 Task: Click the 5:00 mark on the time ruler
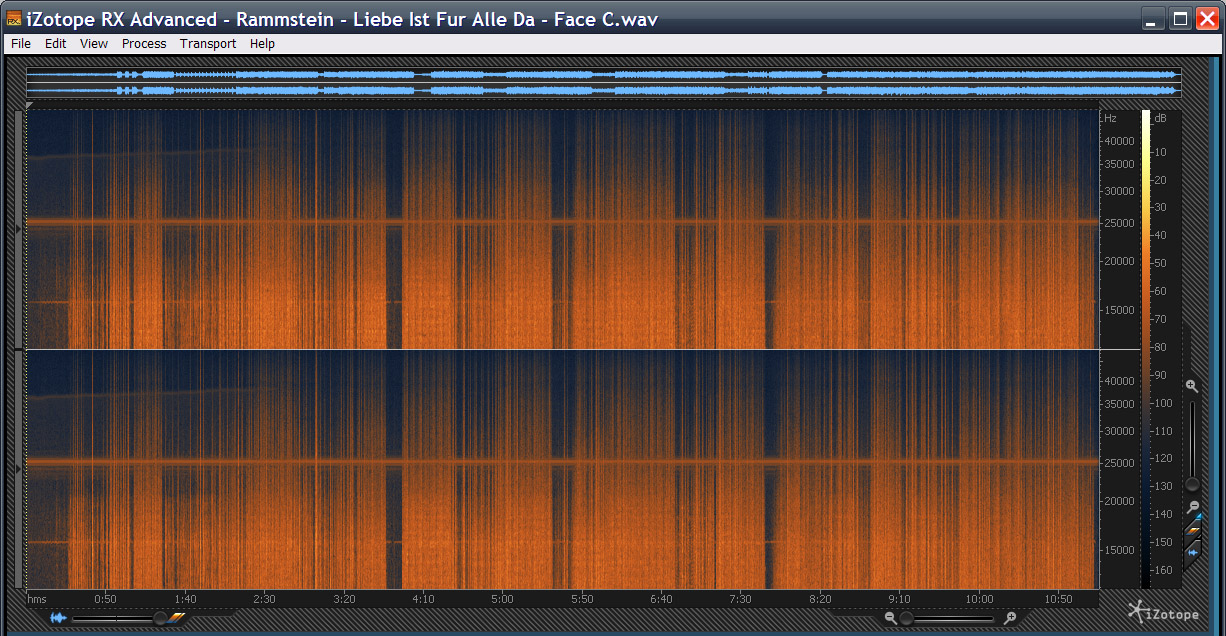point(502,599)
